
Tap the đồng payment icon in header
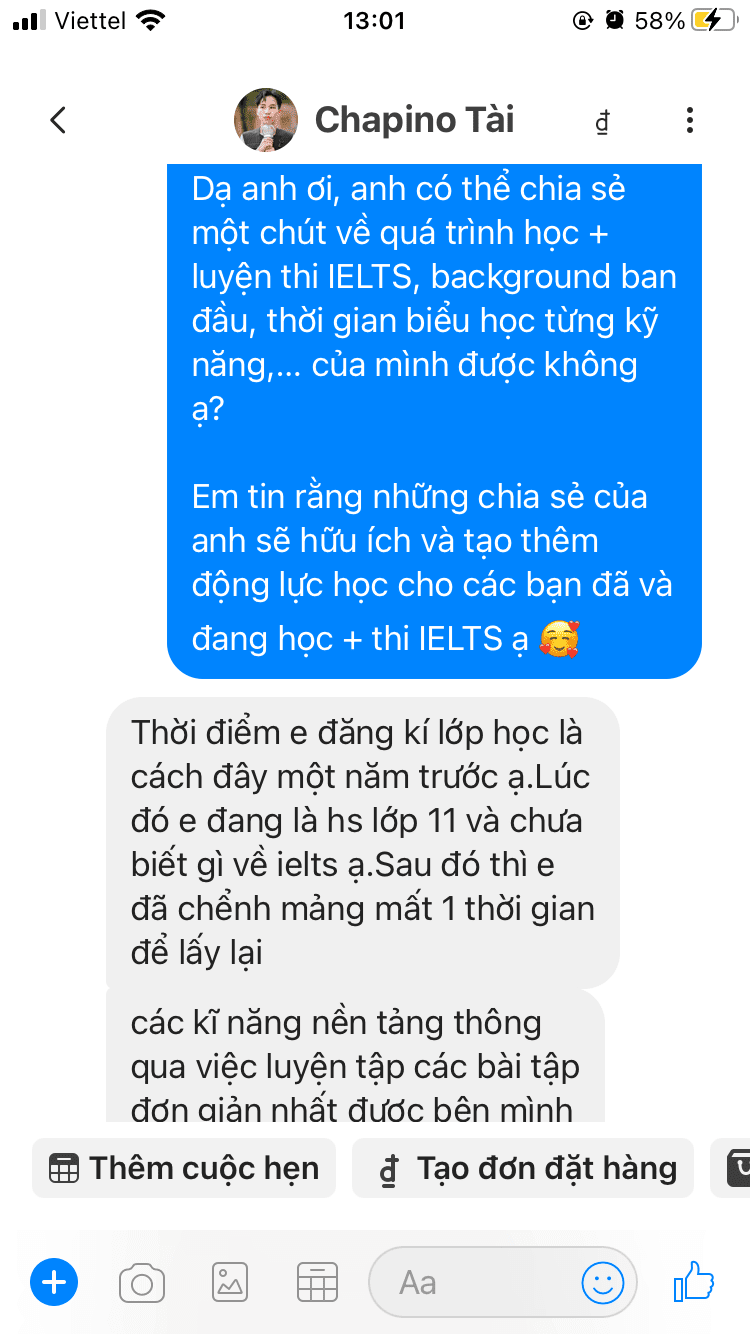pyautogui.click(x=602, y=122)
